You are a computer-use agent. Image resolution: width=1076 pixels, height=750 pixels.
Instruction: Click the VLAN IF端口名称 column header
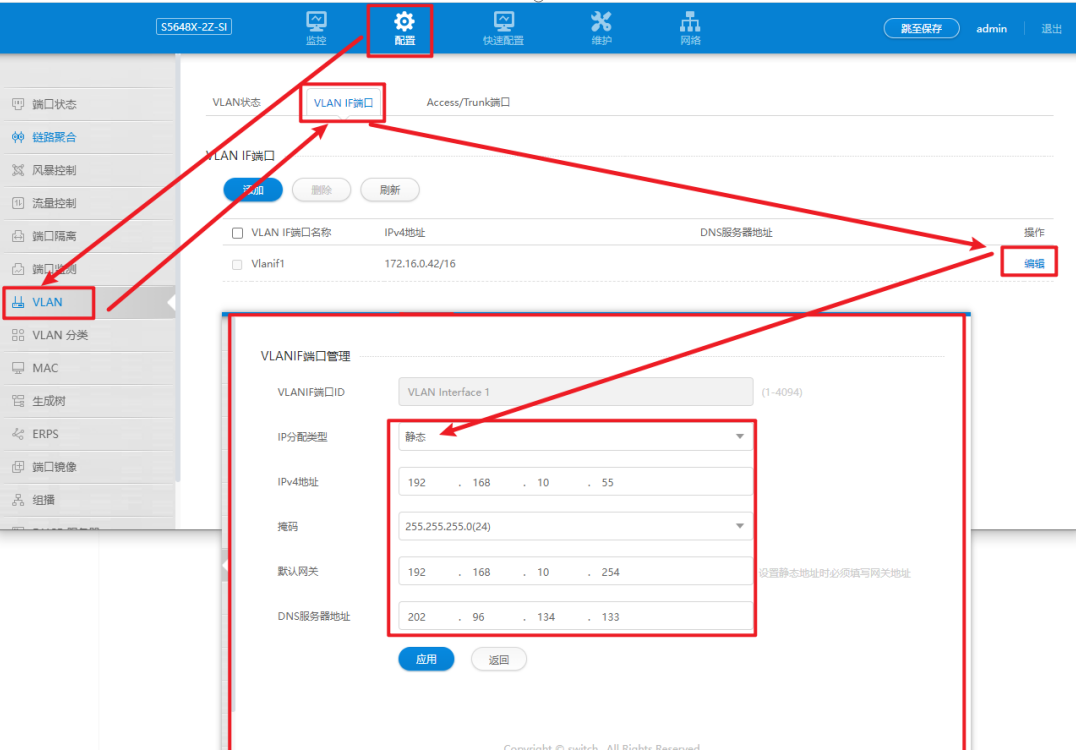291,233
